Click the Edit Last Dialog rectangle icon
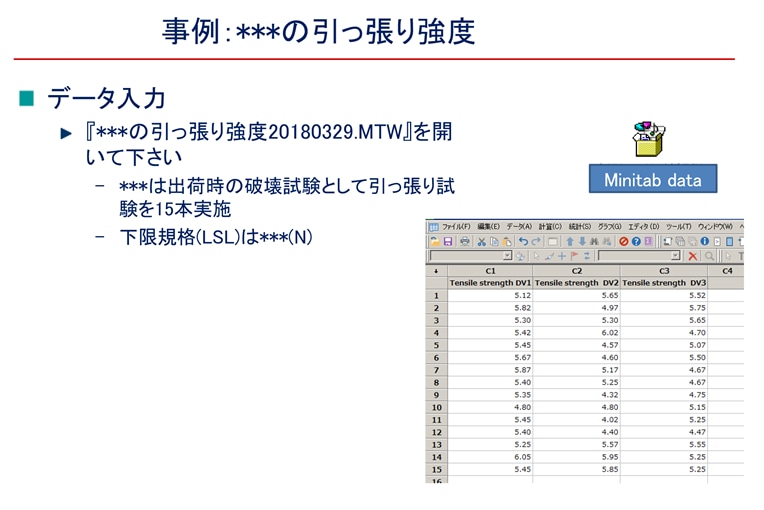Image resolution: width=764 pixels, height=510 pixels. pyautogui.click(x=553, y=242)
